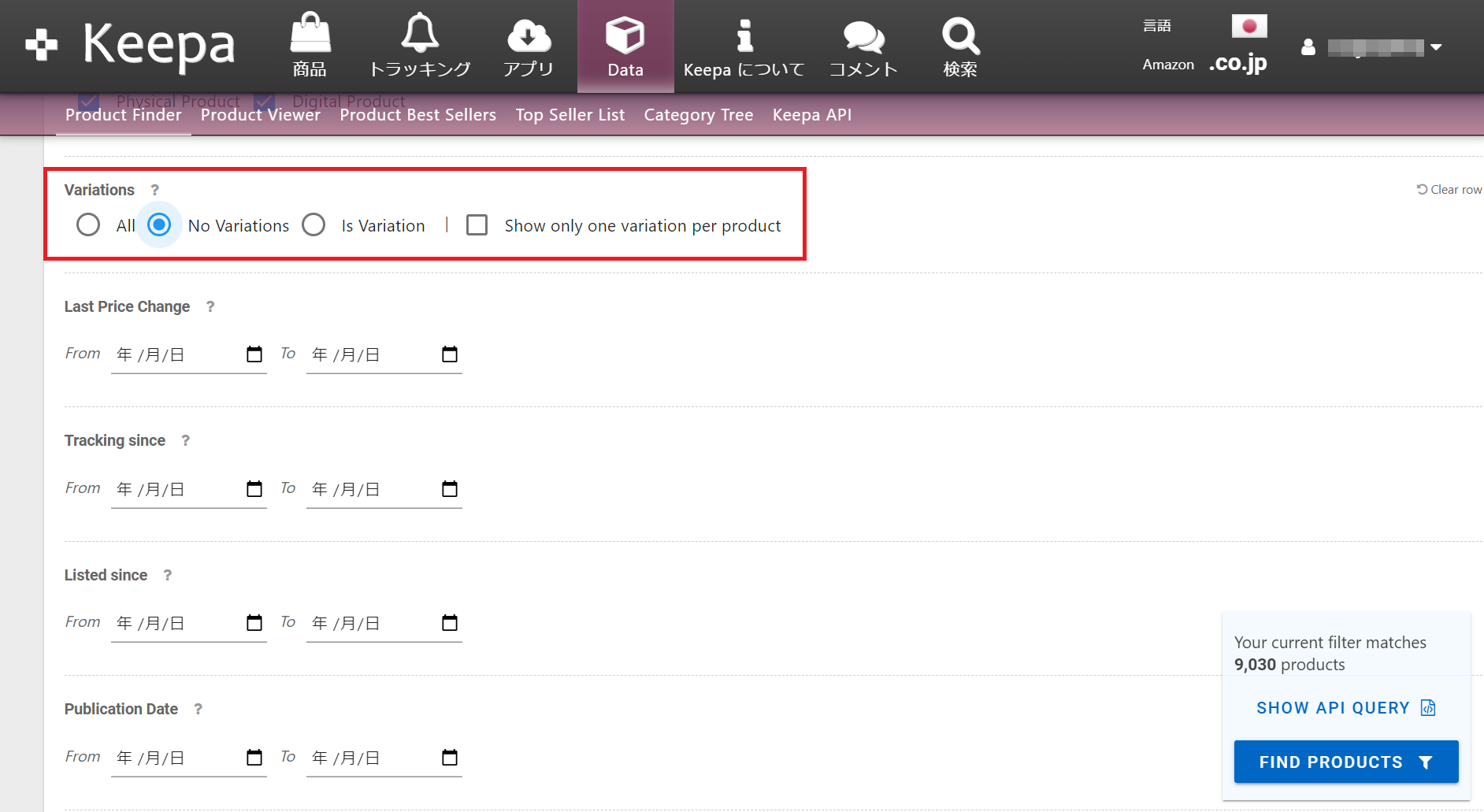Click Publication Date To date field
1484x812 pixels.
pos(384,758)
